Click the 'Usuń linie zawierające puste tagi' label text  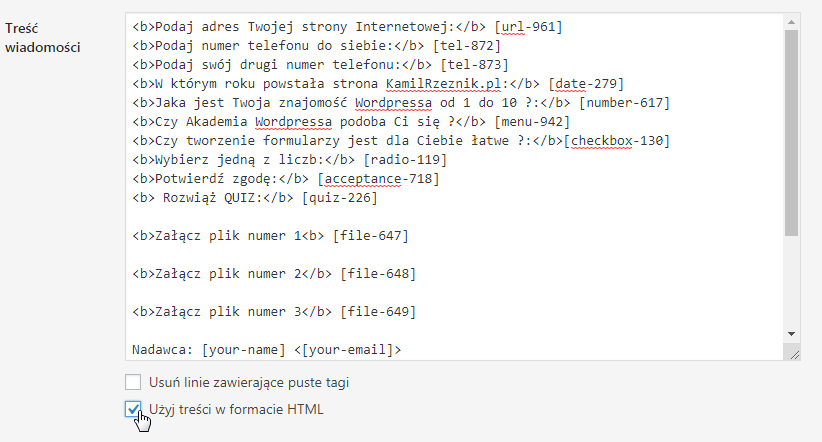[x=249, y=383]
